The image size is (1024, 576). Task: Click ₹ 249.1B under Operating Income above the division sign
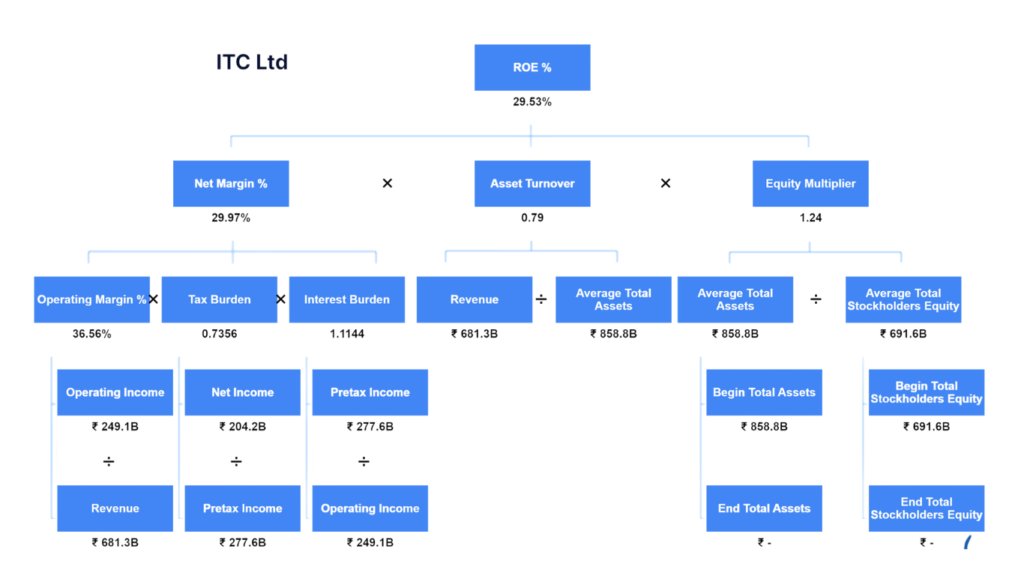[x=115, y=426]
